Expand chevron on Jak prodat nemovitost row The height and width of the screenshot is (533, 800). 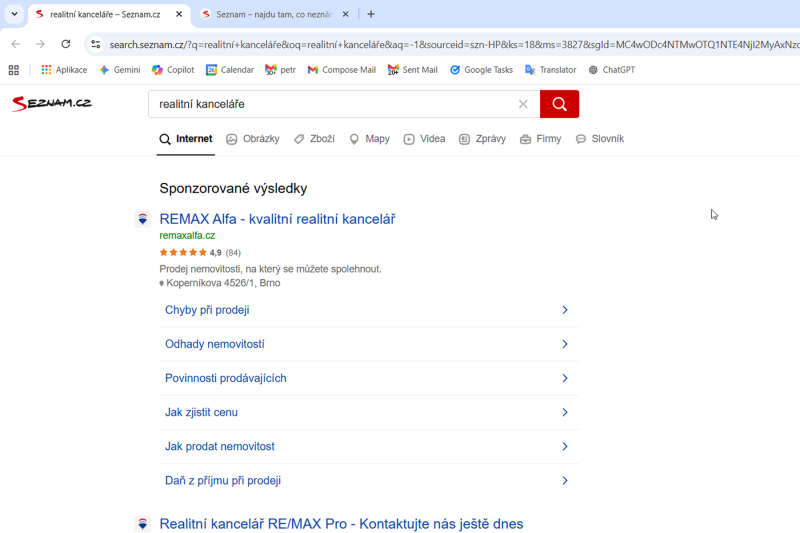(565, 446)
